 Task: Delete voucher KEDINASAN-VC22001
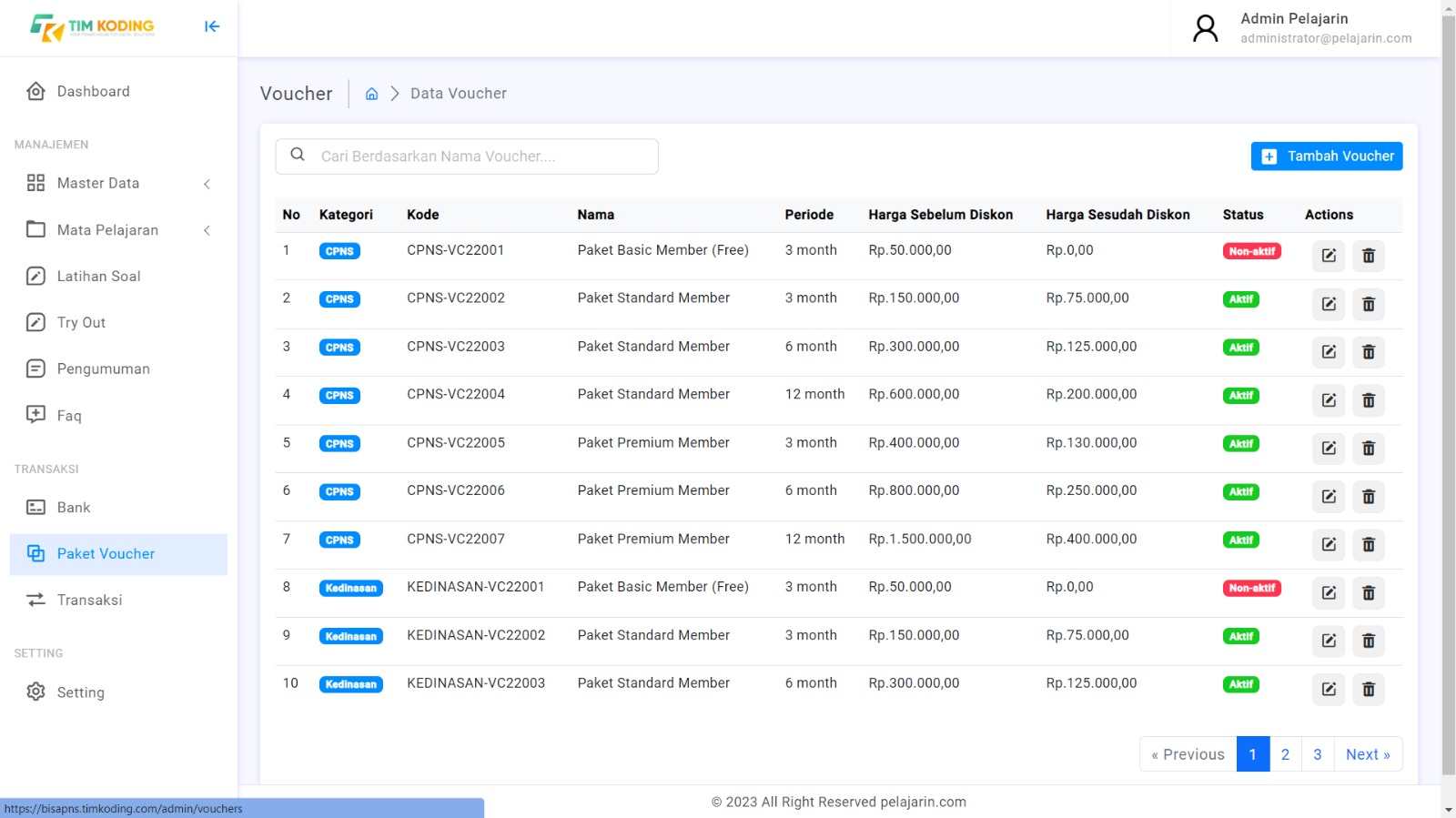point(1369,593)
